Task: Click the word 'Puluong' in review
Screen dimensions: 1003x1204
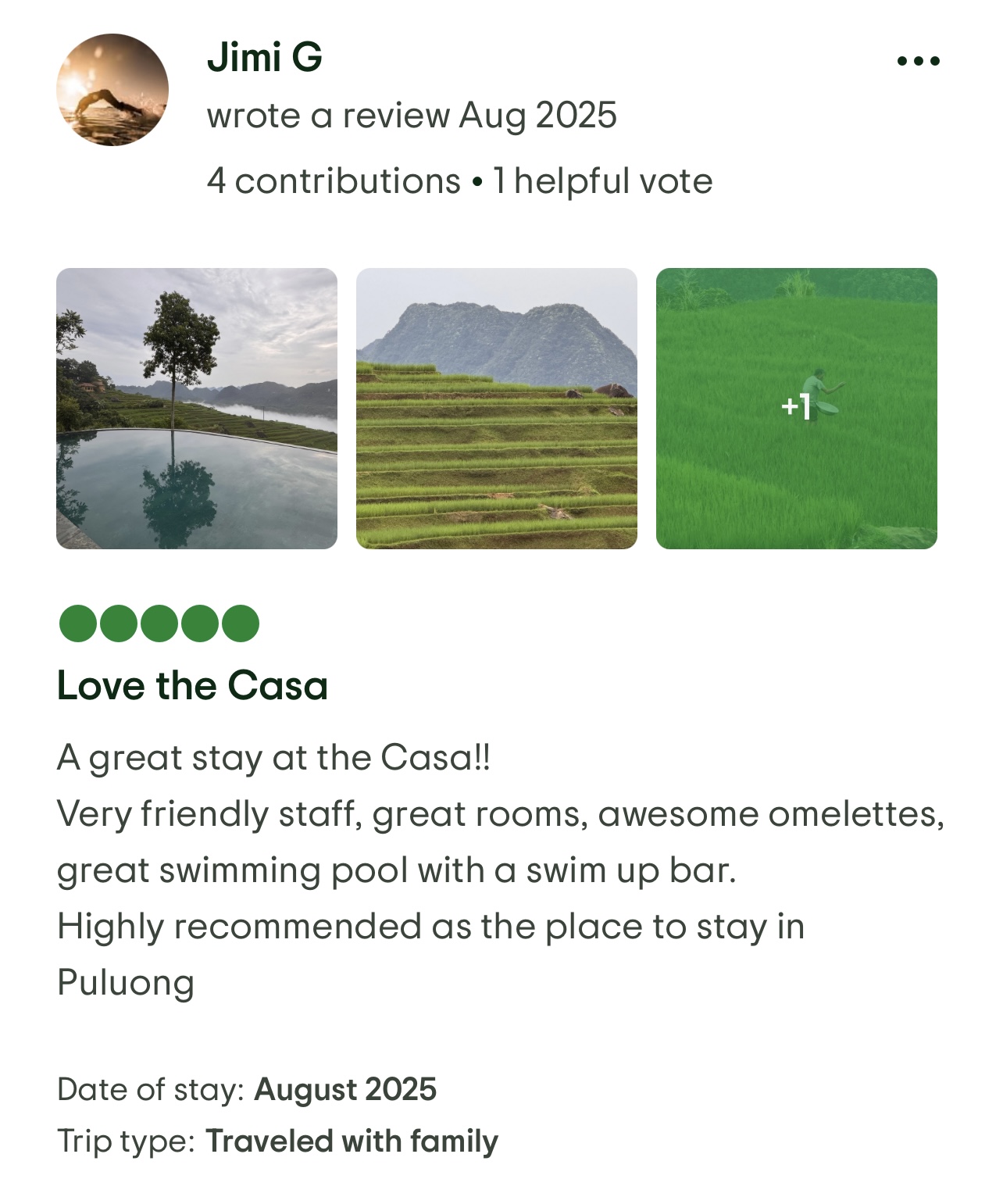Action: coord(126,982)
